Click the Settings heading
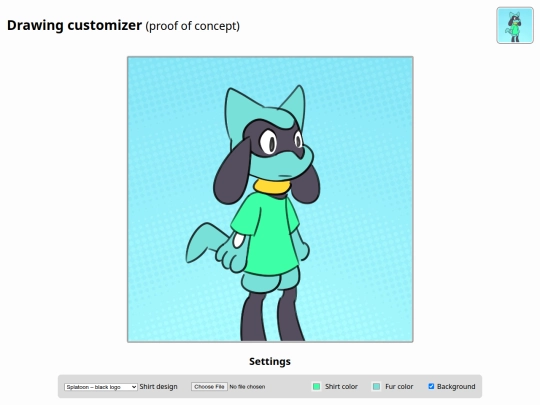 pos(270,361)
